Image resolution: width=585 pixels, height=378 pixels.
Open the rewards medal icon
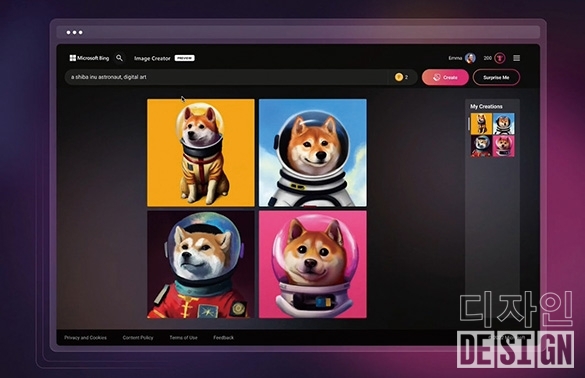pos(500,58)
